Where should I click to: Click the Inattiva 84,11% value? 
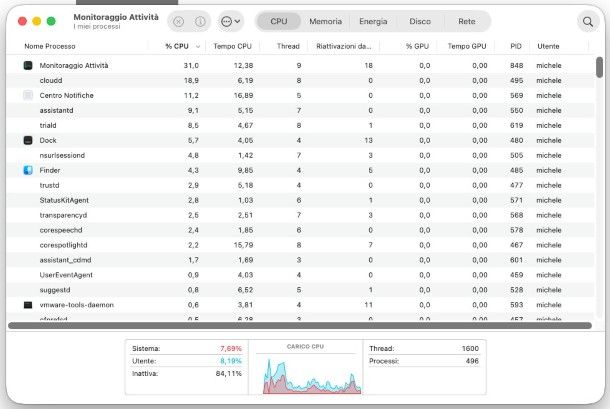pos(228,374)
